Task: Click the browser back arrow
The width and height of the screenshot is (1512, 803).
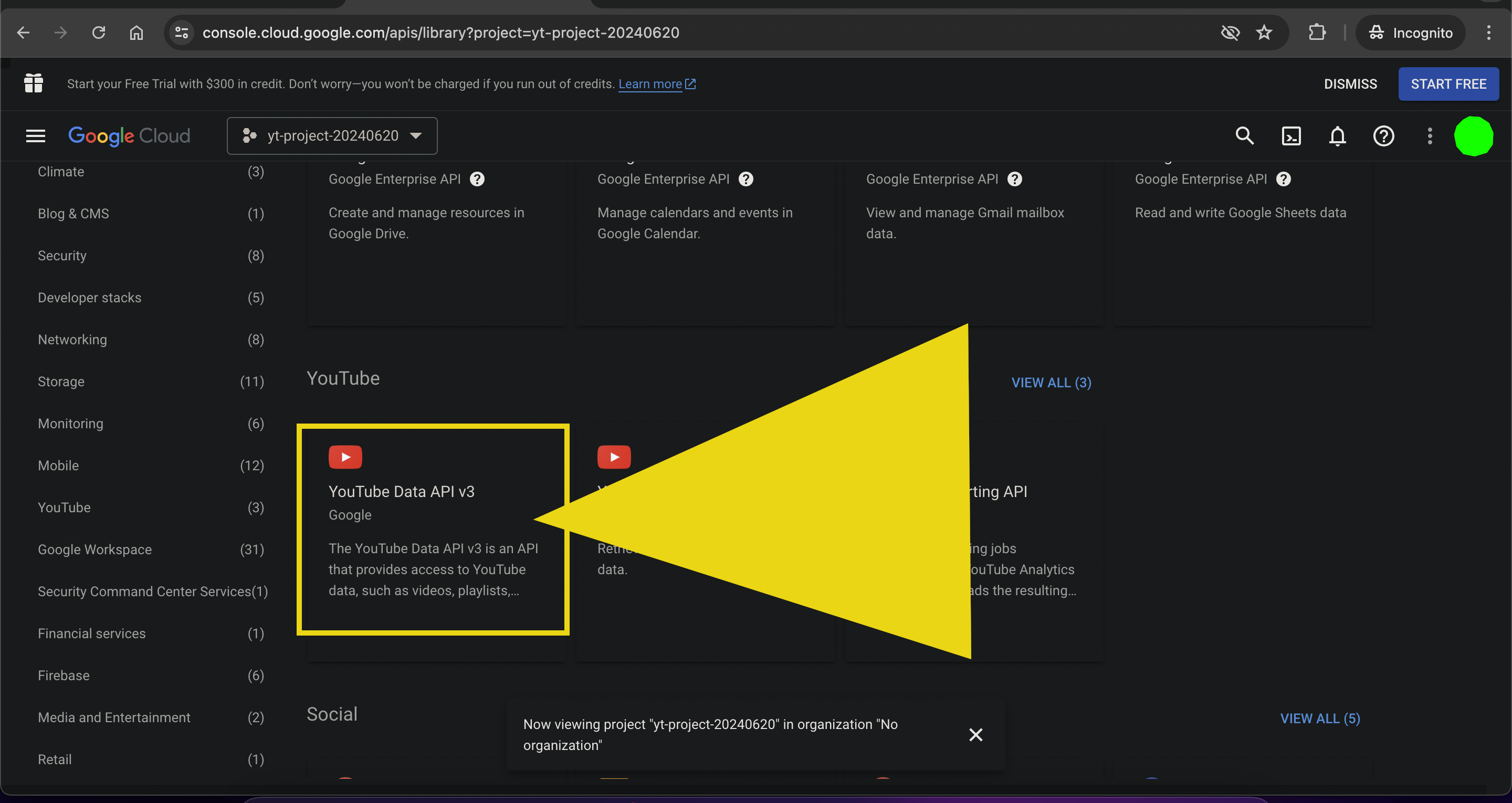Action: point(24,33)
